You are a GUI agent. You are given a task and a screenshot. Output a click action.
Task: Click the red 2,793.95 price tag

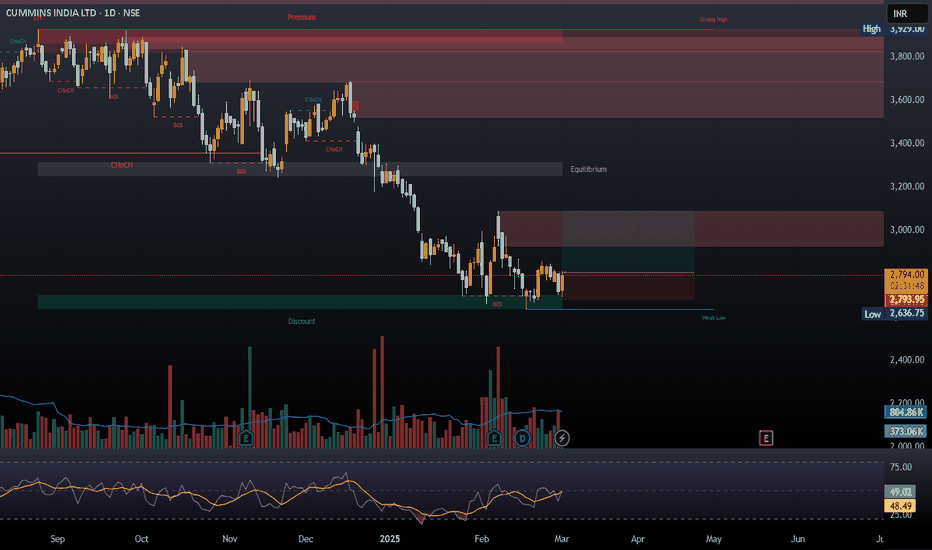907,300
